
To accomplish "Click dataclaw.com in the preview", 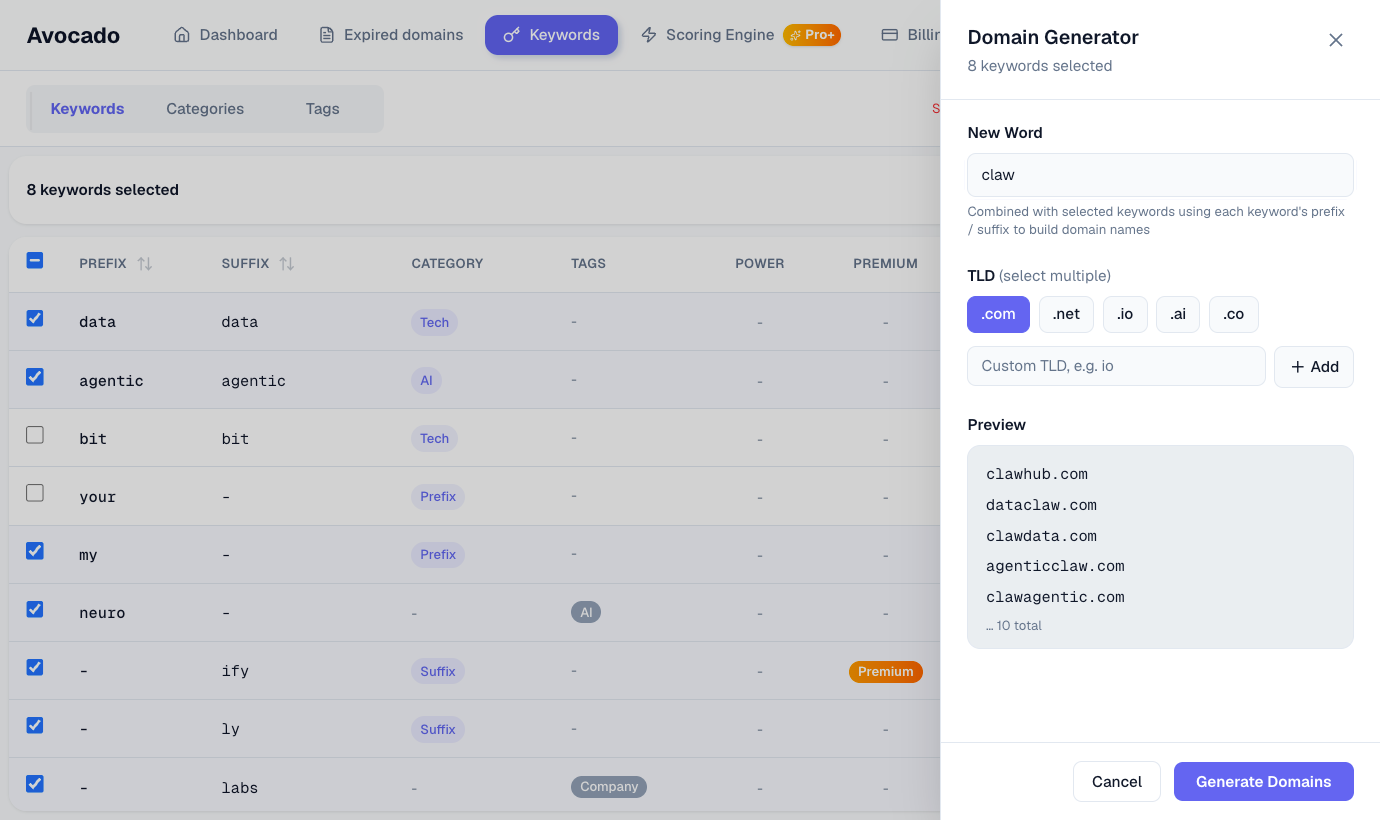I will pos(1041,505).
